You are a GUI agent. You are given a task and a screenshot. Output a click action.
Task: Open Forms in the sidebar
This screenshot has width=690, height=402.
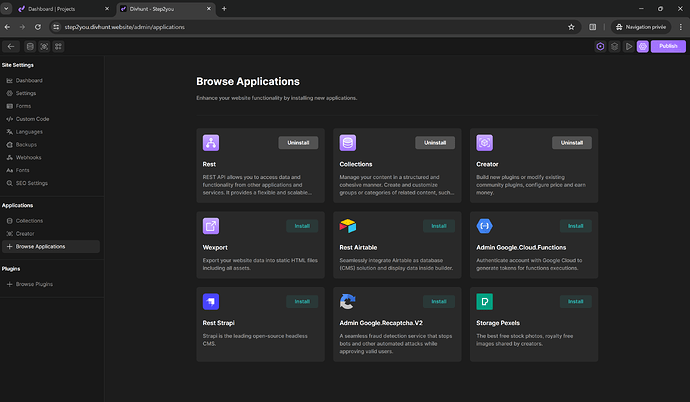(51, 106)
